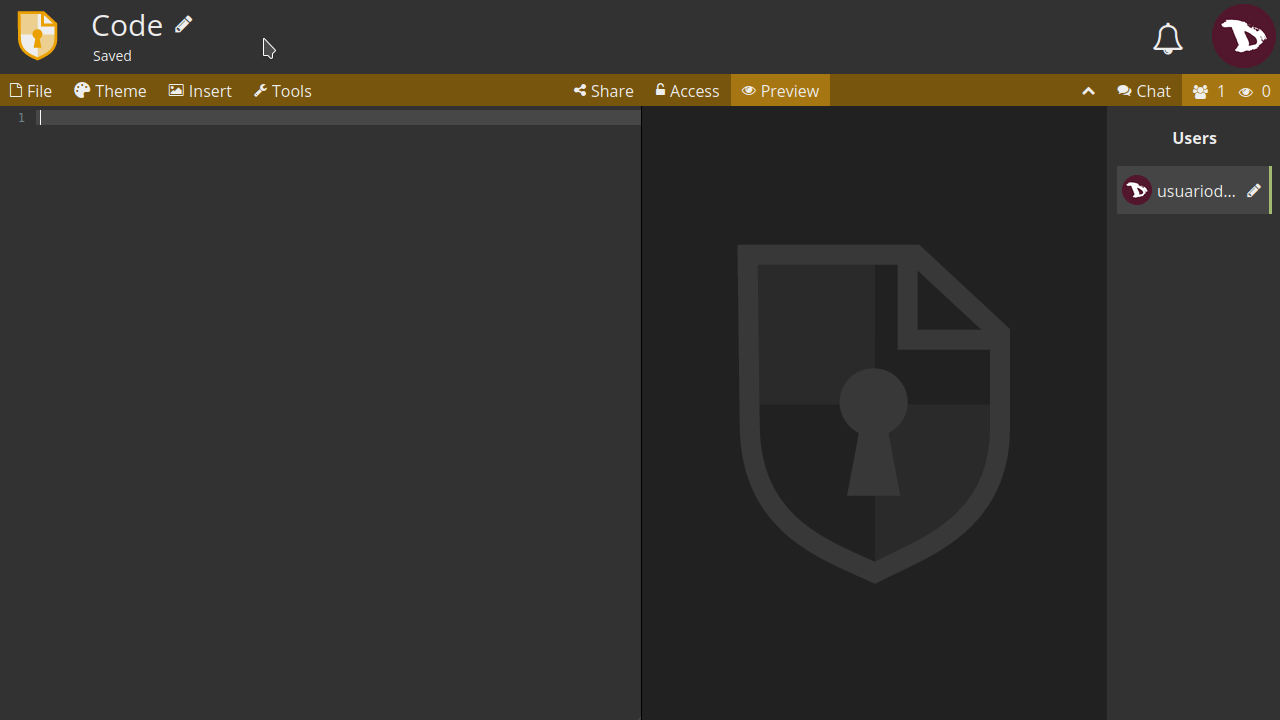Toggle the Chat panel
1280x720 pixels.
click(1143, 91)
